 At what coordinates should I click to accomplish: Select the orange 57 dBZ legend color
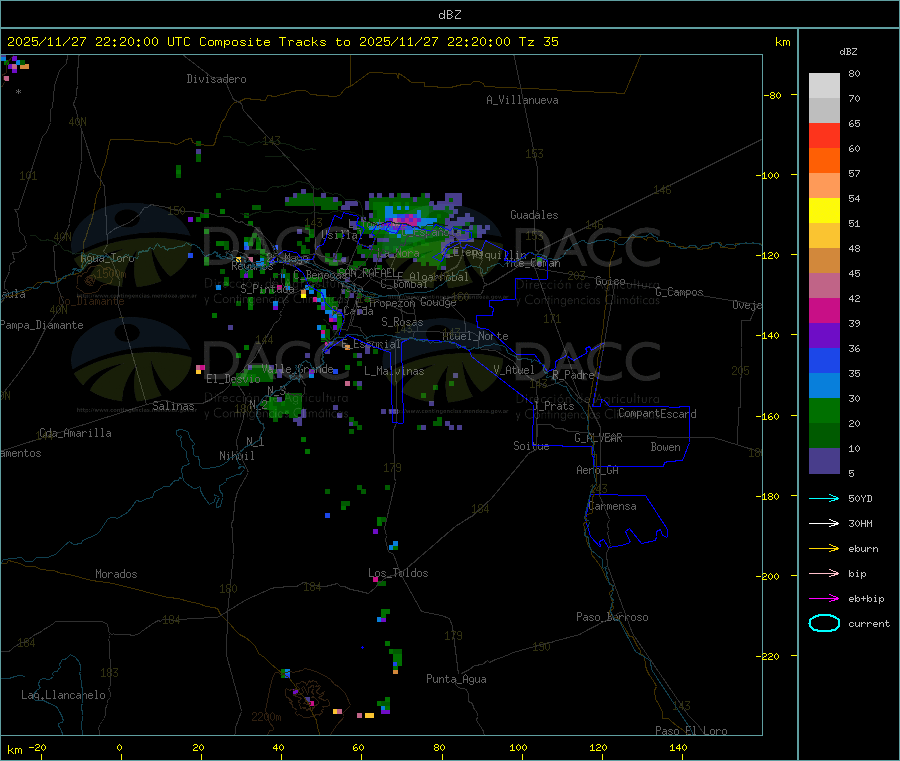(x=824, y=161)
